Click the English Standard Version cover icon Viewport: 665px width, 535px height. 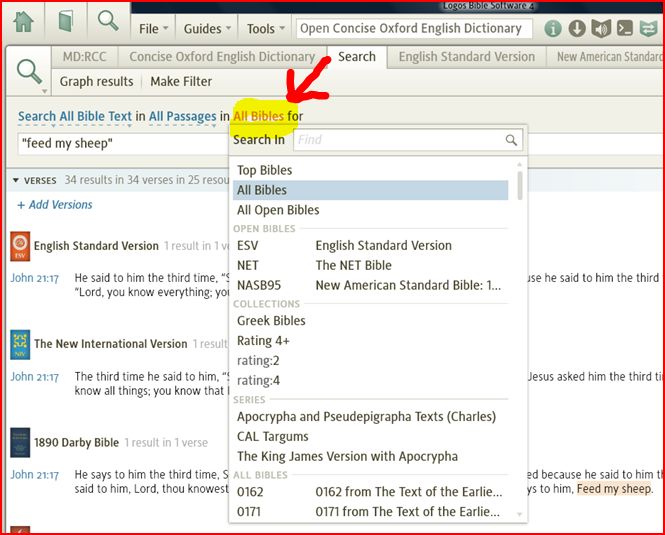(x=20, y=246)
